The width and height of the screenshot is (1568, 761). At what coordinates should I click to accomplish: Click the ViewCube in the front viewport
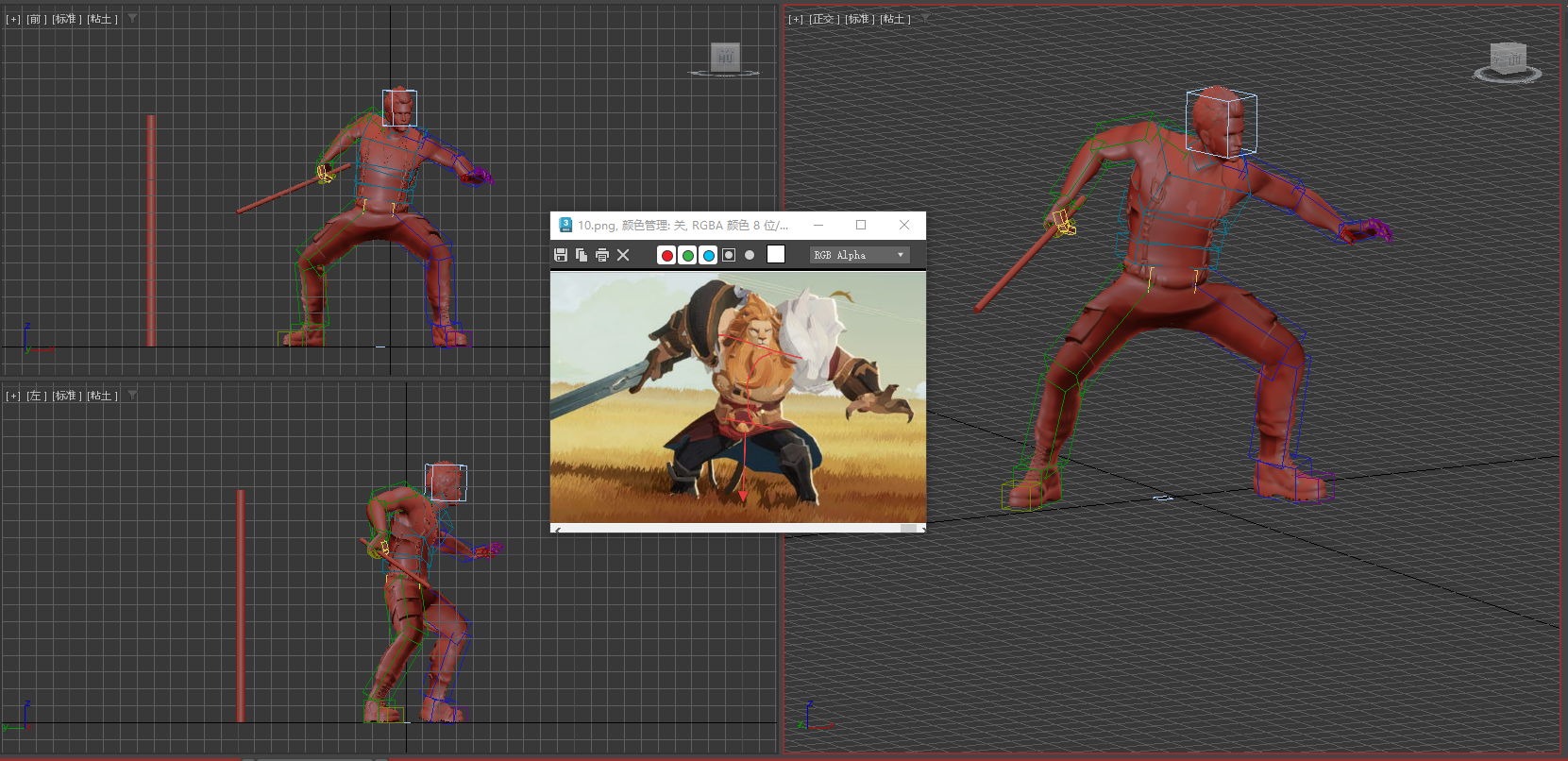724,59
